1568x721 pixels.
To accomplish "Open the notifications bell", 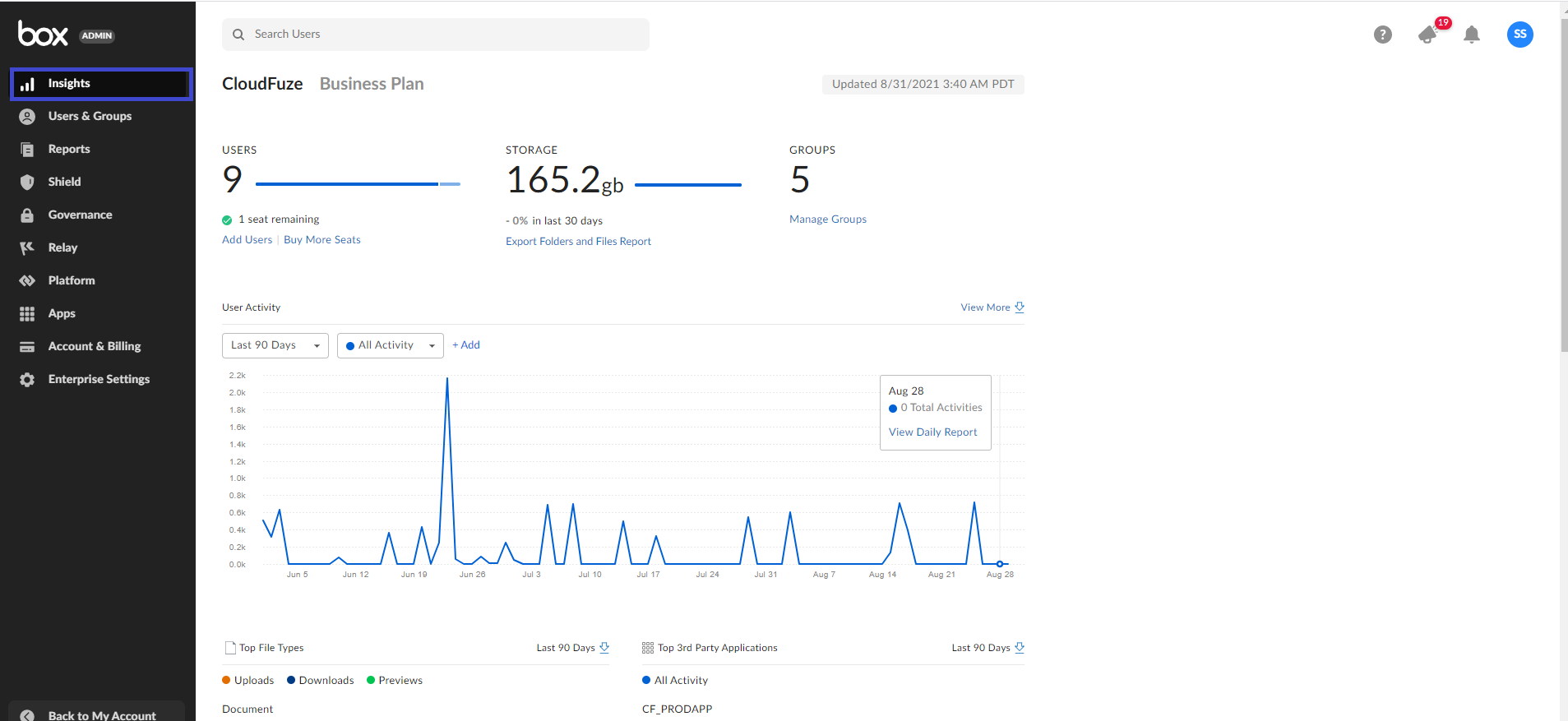I will [1472, 35].
